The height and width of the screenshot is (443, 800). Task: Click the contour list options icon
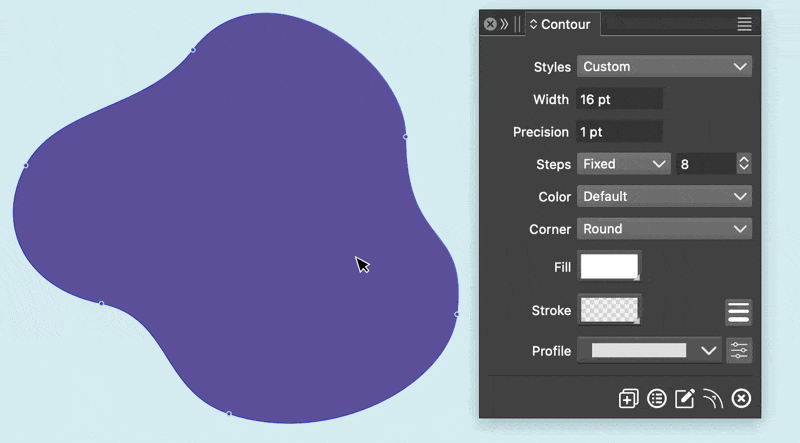[657, 399]
